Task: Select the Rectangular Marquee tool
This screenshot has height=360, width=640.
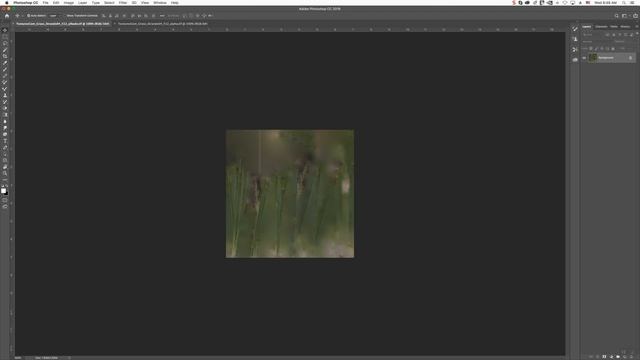Action: point(5,36)
